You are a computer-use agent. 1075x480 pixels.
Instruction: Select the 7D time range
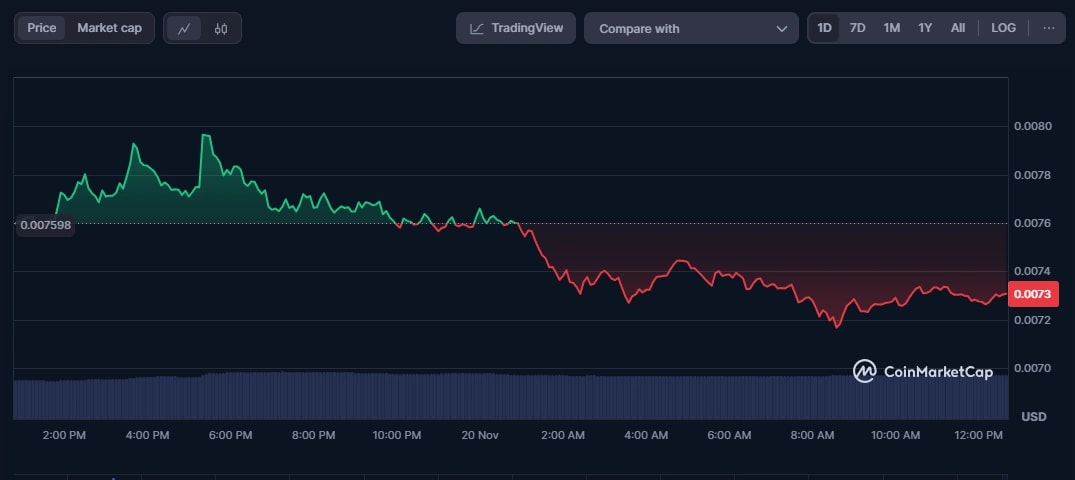click(x=857, y=28)
